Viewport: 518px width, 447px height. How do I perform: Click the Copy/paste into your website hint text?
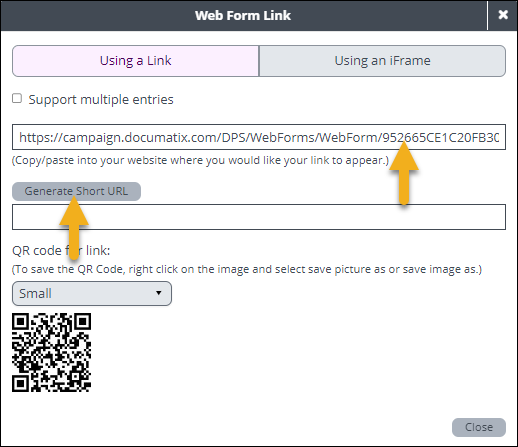[200, 160]
